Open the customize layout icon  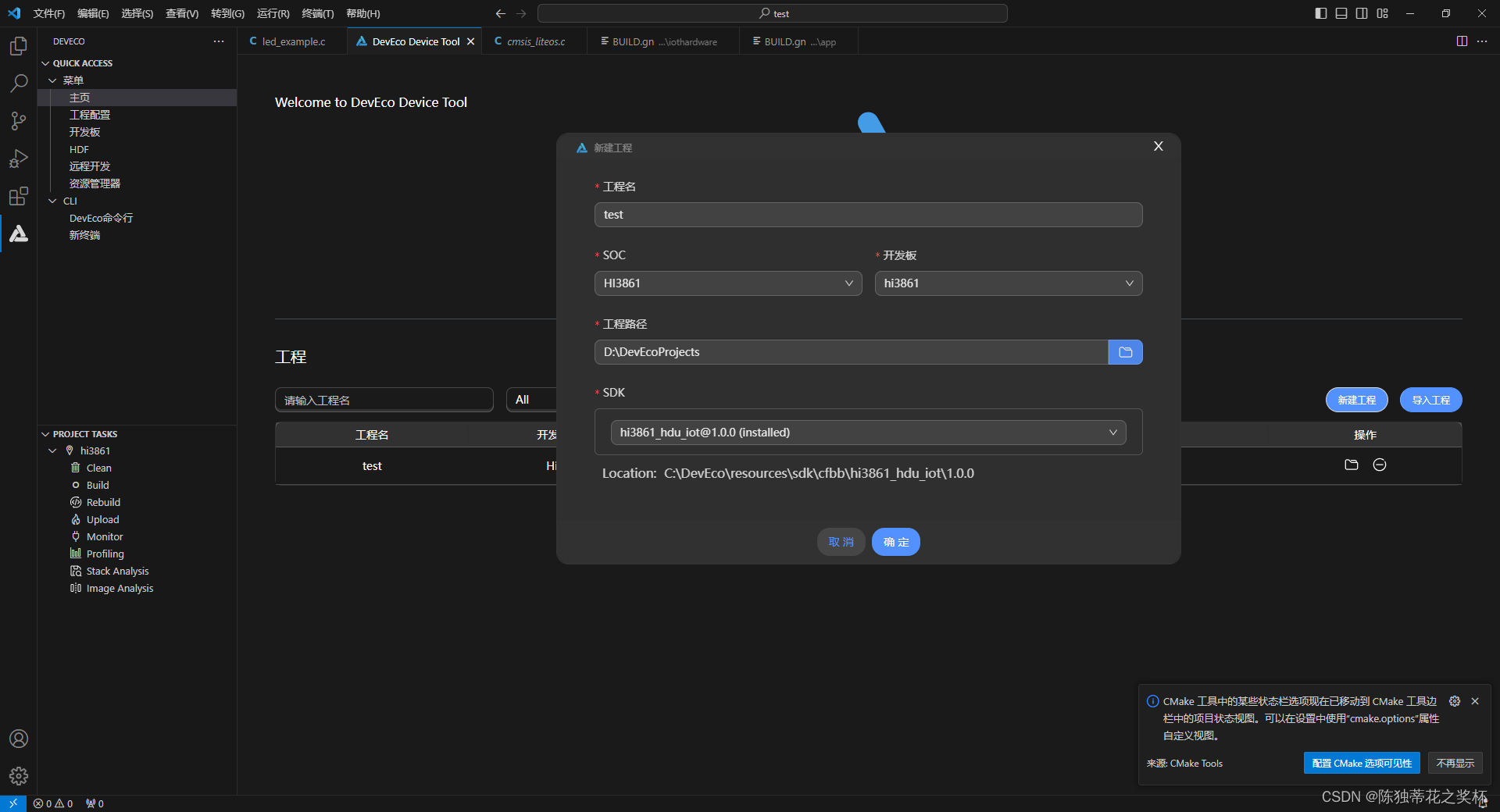(x=1383, y=13)
